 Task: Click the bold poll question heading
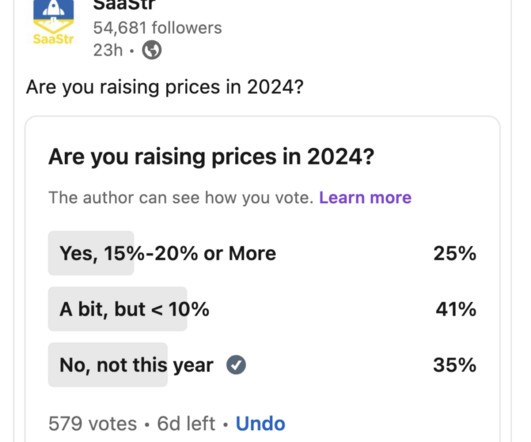coord(211,157)
